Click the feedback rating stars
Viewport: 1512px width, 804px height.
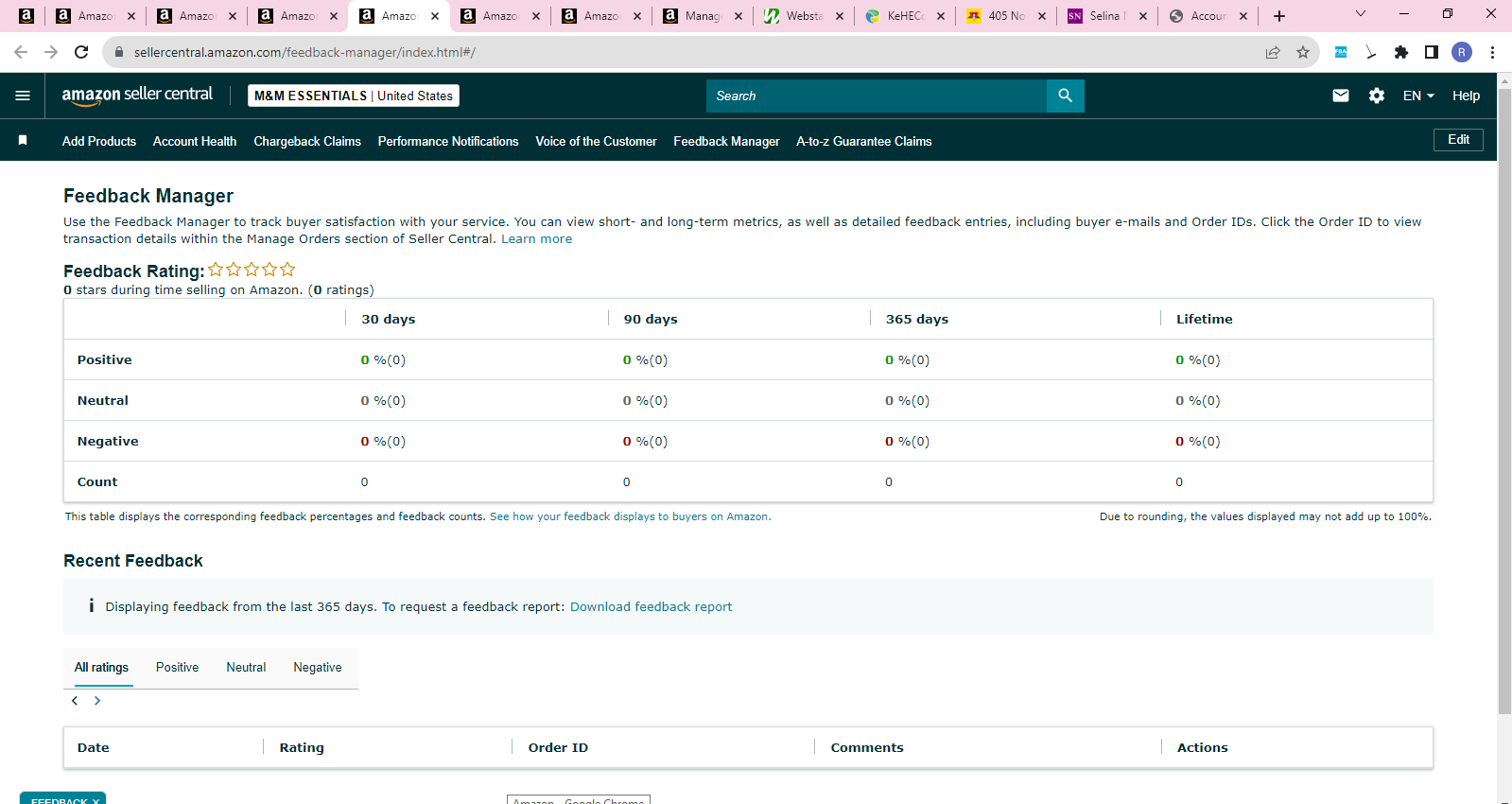[252, 270]
